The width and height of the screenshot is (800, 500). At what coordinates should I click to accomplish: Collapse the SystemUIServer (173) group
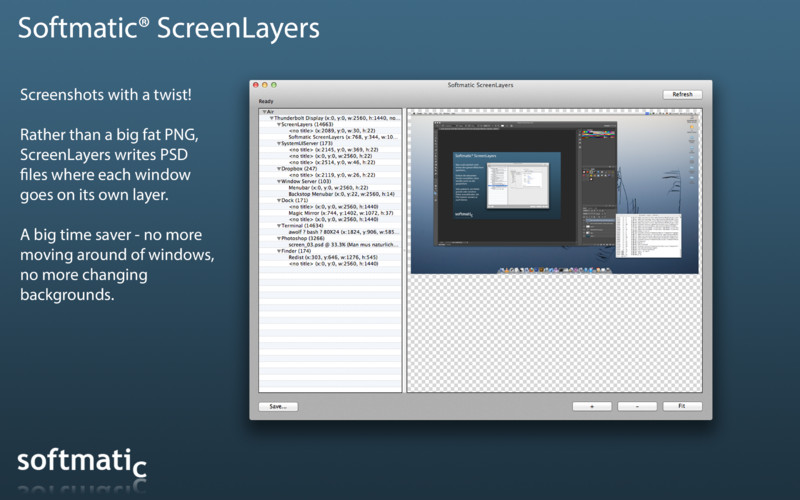point(279,143)
